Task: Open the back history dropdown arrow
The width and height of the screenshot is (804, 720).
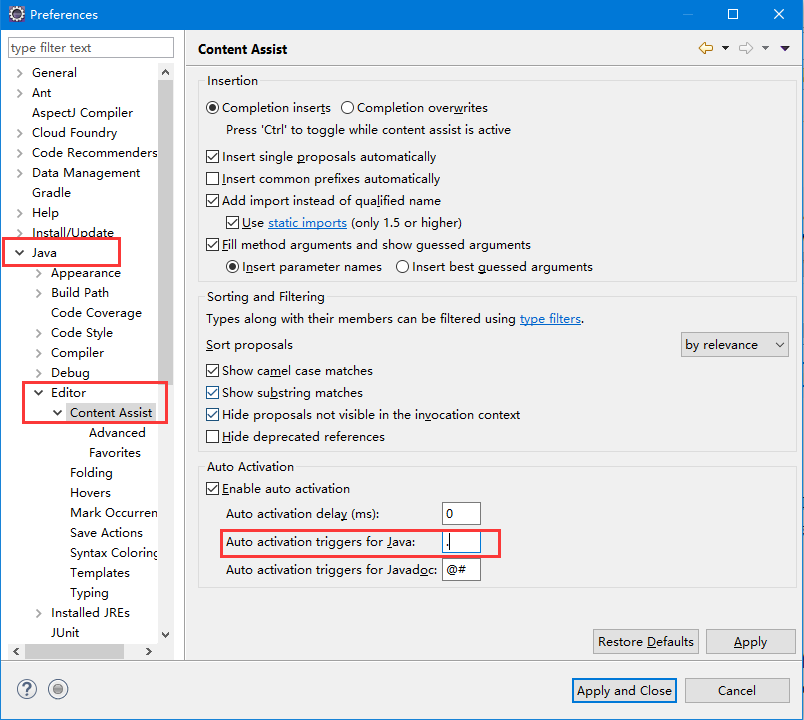Action: tap(725, 48)
